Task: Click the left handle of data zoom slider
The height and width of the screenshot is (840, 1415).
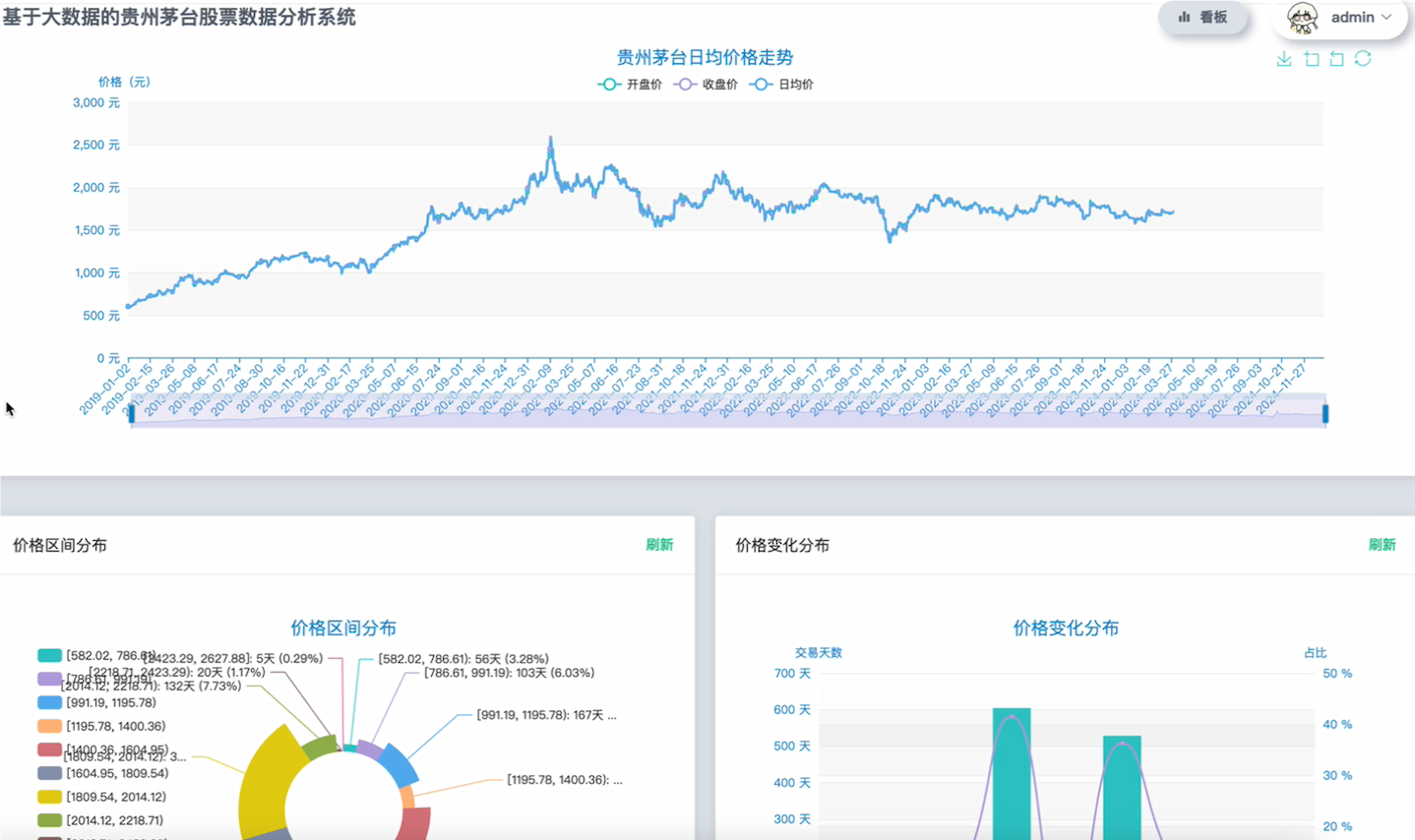Action: coord(132,414)
